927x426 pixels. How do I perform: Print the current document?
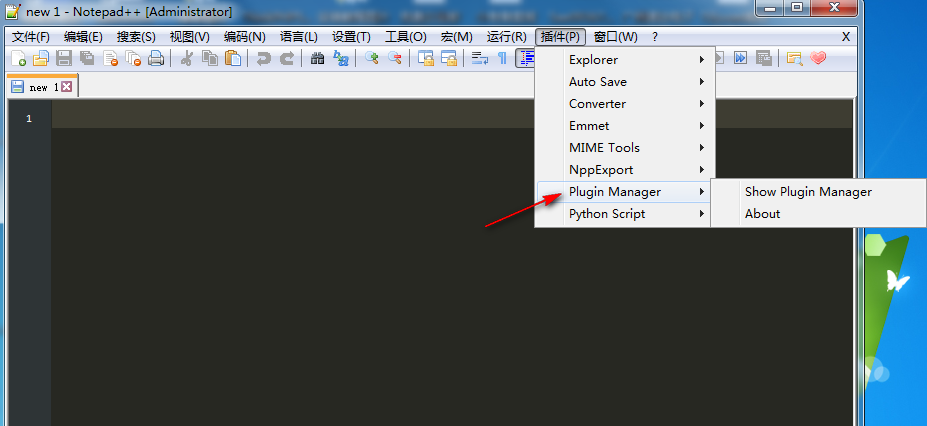point(155,58)
